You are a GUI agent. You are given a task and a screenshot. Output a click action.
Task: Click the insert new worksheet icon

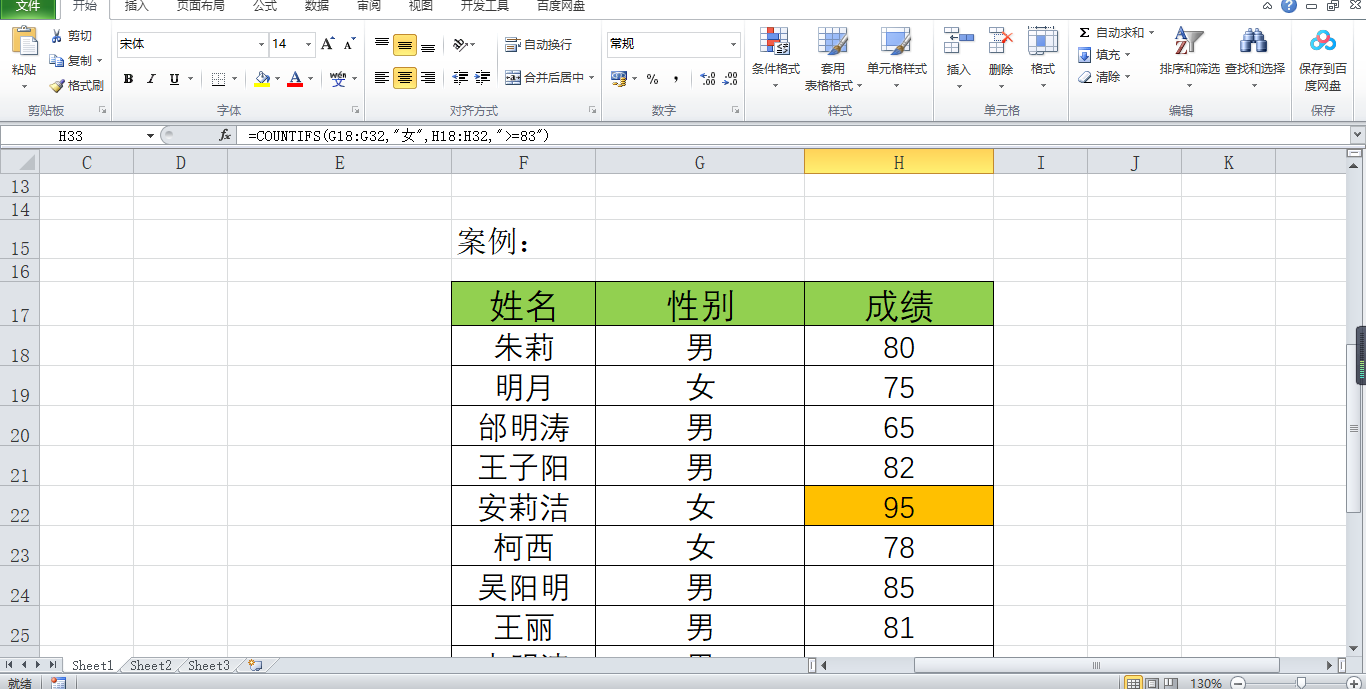tap(256, 665)
